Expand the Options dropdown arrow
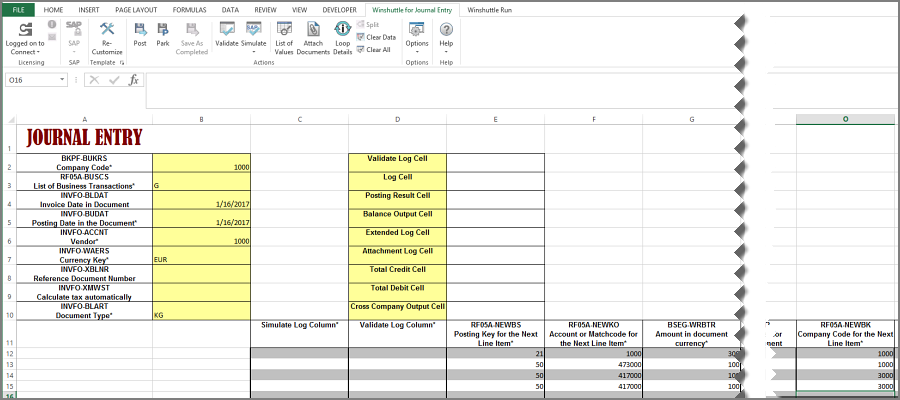 (417, 52)
